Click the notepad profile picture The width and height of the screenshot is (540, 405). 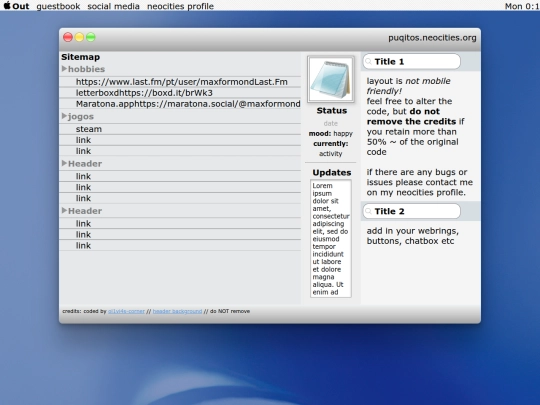[x=331, y=79]
